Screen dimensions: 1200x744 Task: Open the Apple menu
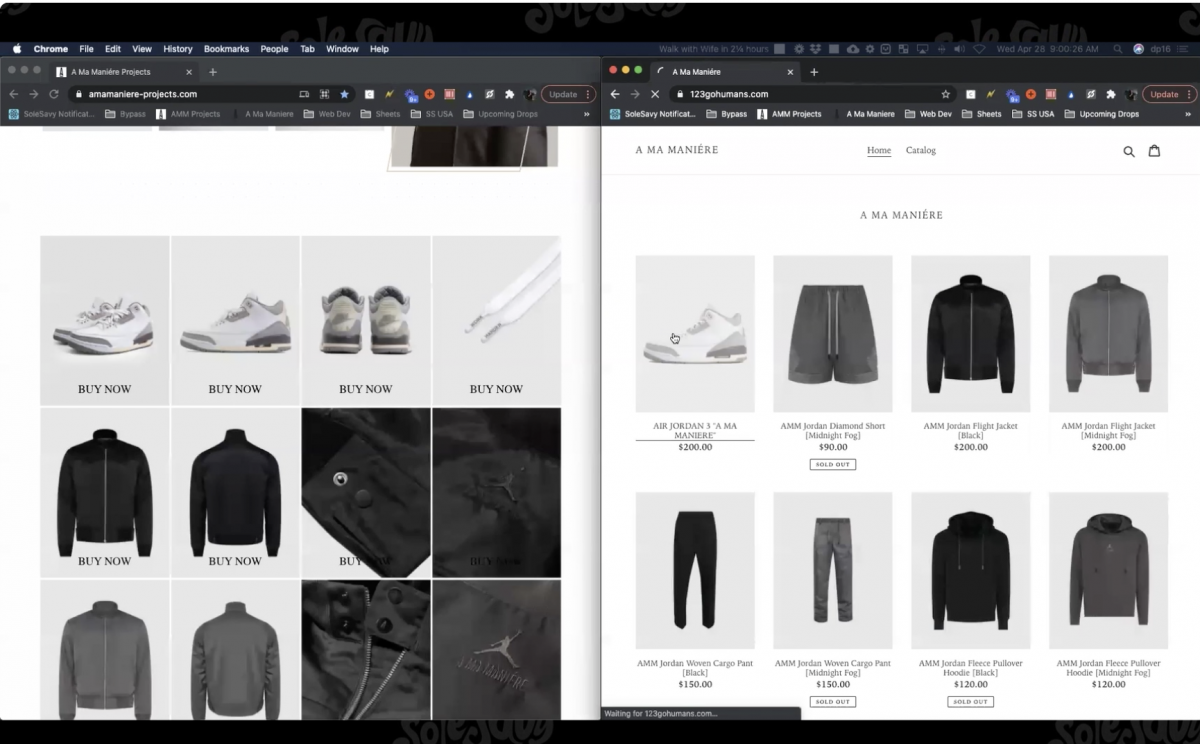[x=17, y=49]
